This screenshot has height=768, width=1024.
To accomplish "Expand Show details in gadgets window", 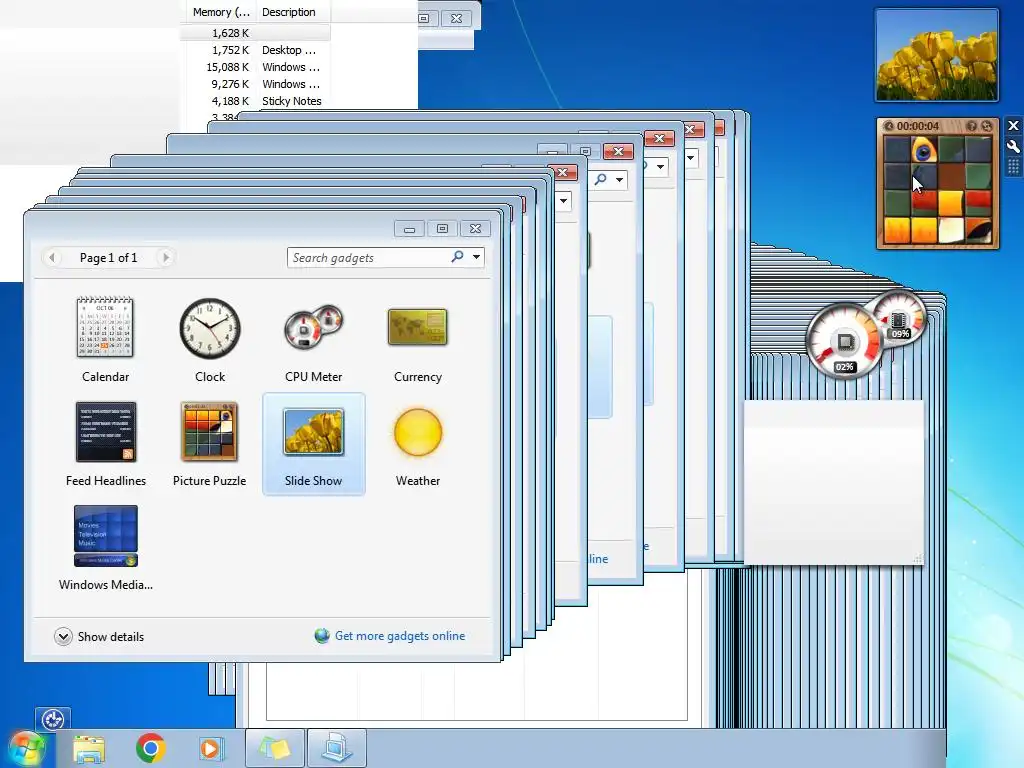I will [99, 636].
